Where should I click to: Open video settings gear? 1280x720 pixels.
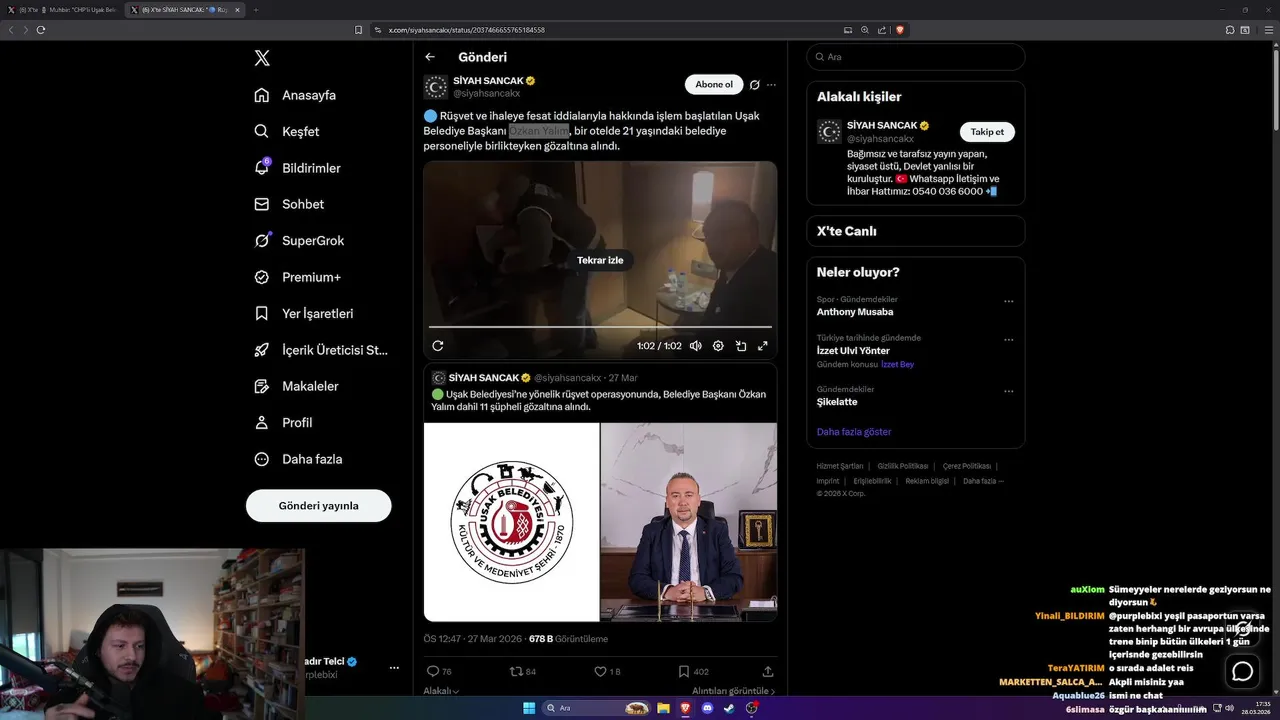click(x=718, y=346)
